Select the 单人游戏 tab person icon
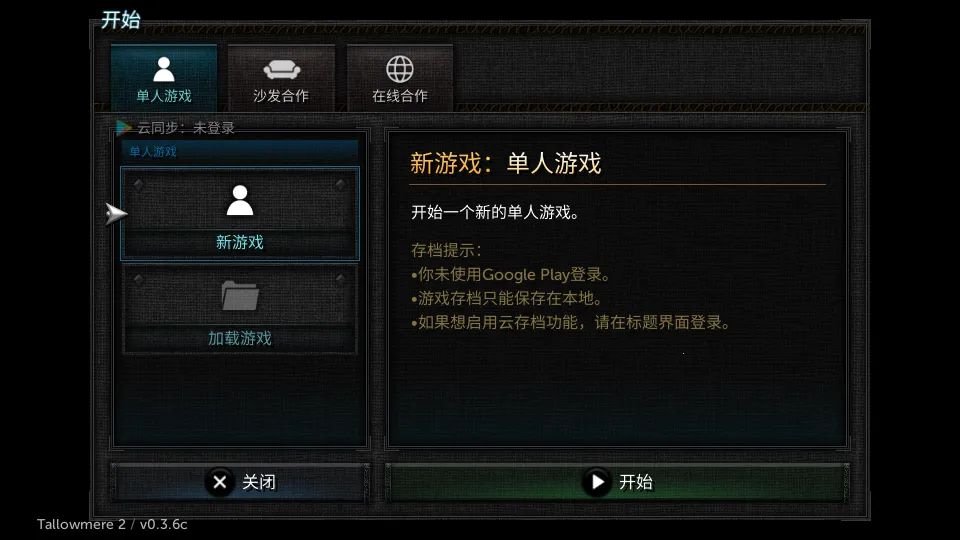The image size is (960, 540). 163,69
